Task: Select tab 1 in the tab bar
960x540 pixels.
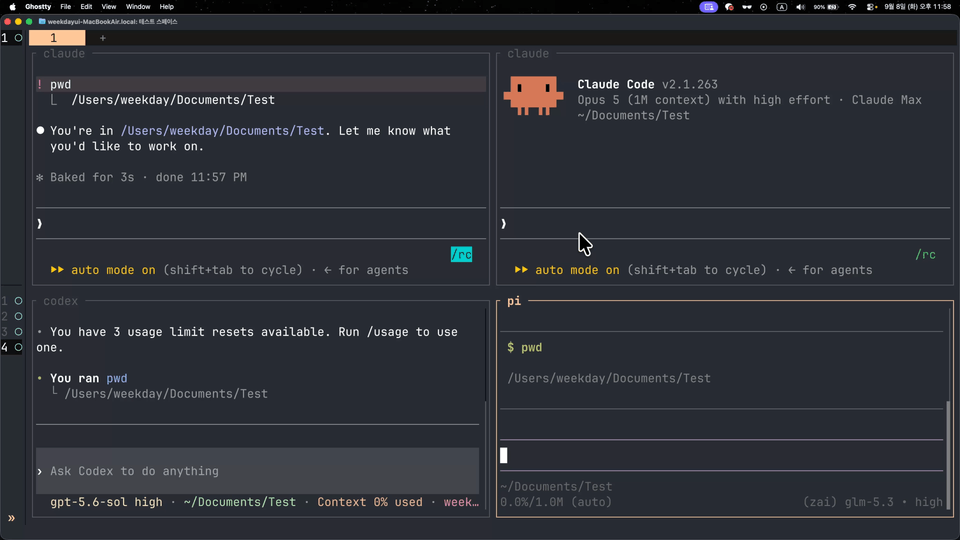Action: [x=57, y=38]
